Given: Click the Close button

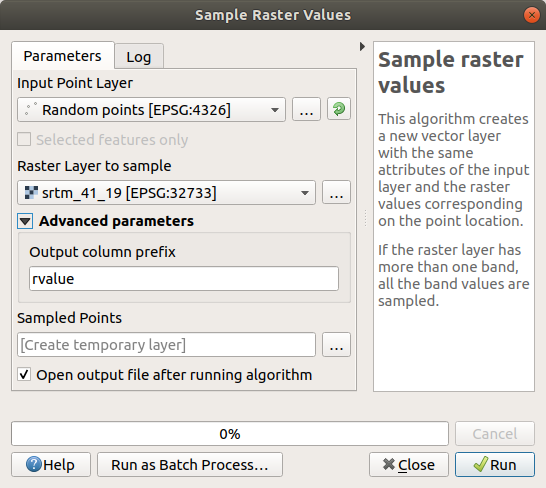Looking at the screenshot, I should (409, 465).
